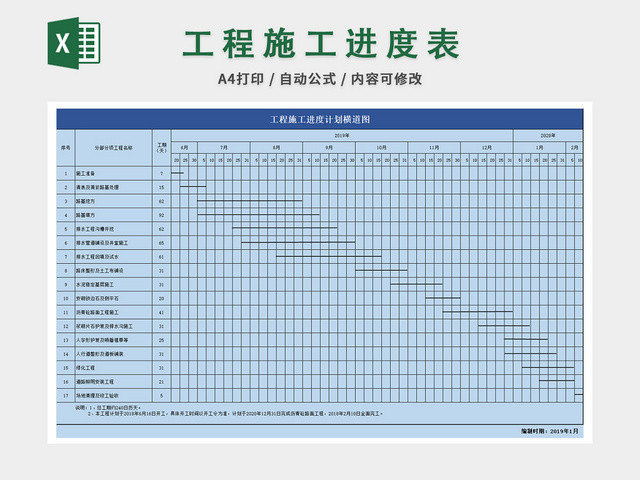640x480 pixels.
Task: Click the green Excel logo icon
Action: click(74, 43)
